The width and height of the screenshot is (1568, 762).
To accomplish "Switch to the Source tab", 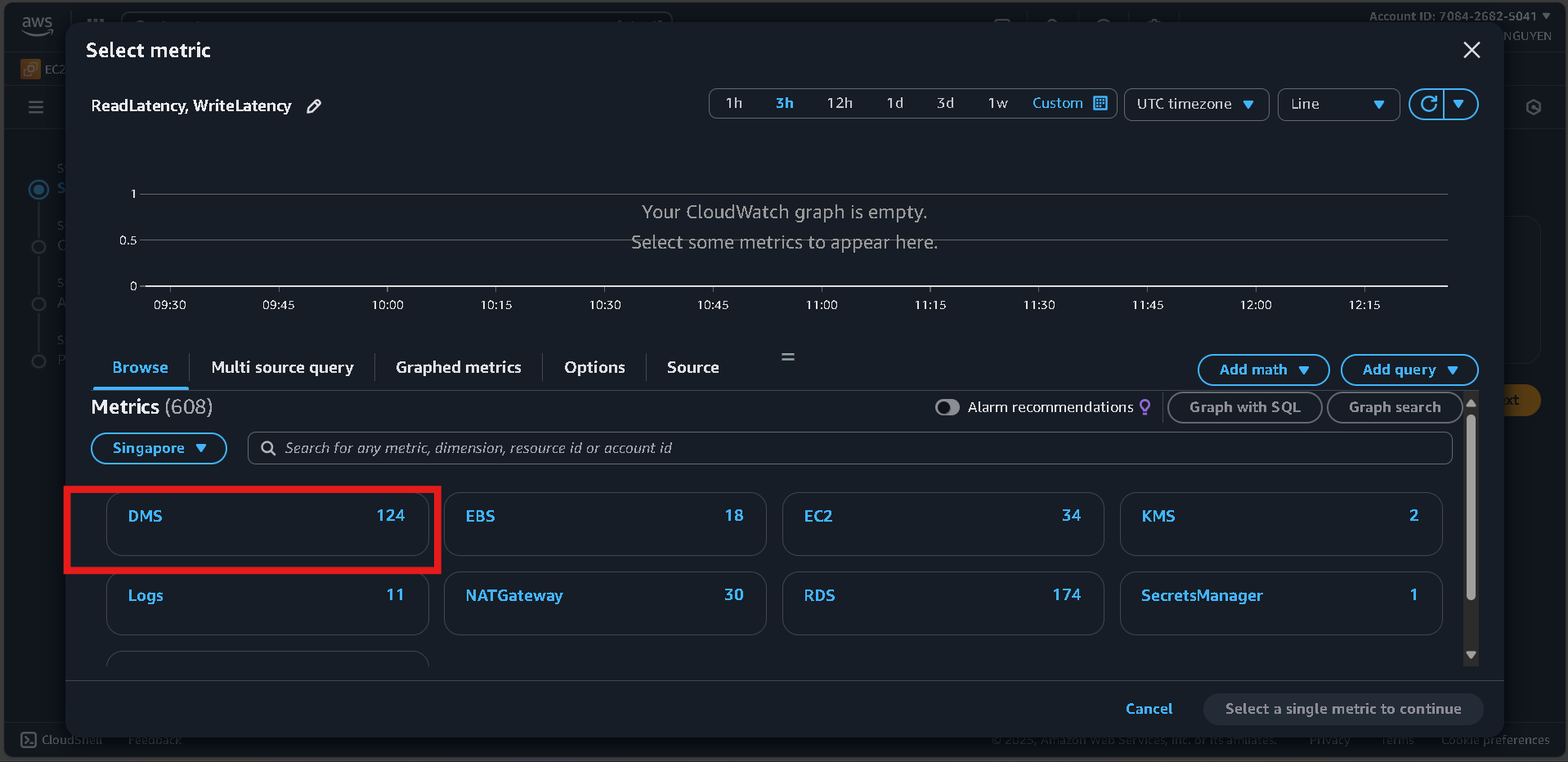I will click(692, 367).
